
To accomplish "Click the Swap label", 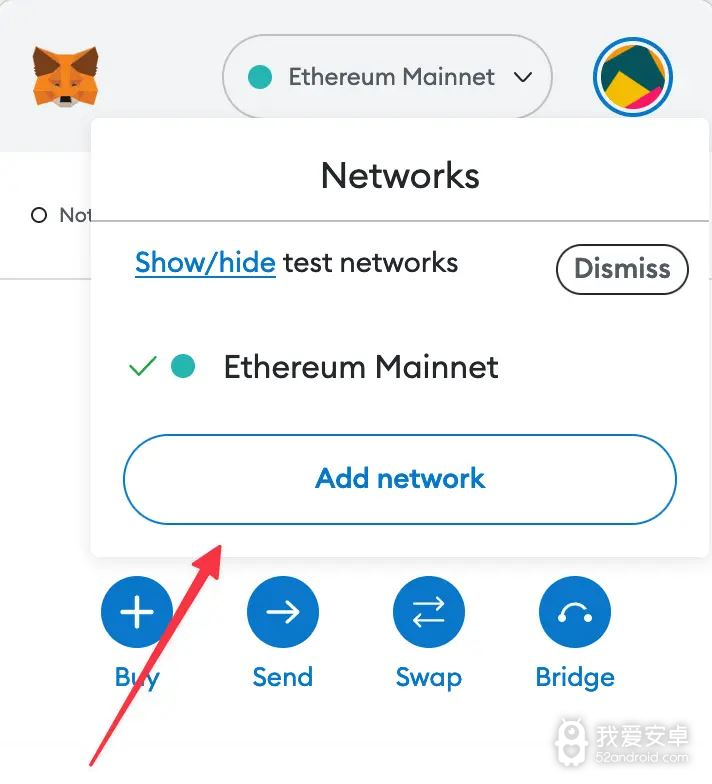I will coord(428,678).
